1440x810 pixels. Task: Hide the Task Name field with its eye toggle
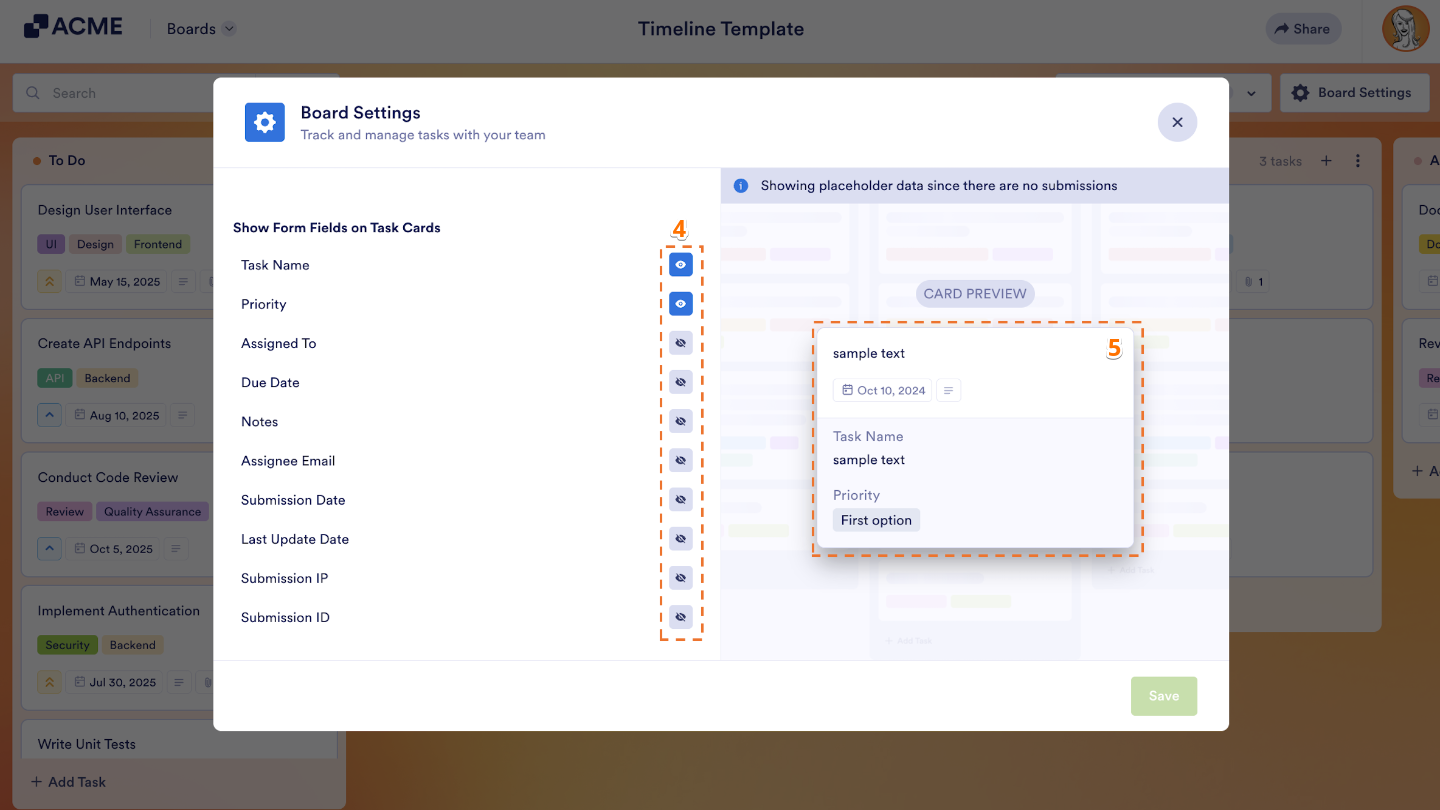pos(680,264)
